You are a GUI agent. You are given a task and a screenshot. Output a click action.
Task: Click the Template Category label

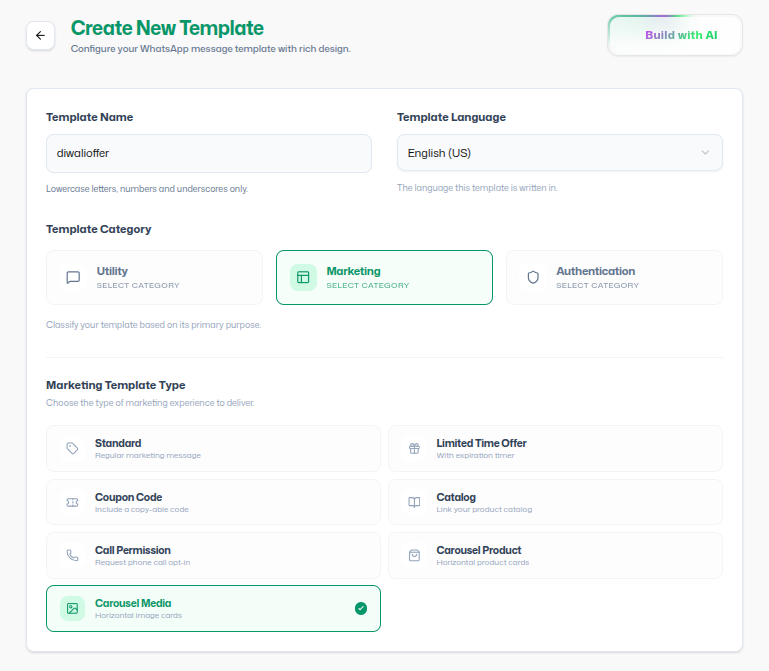coord(99,229)
